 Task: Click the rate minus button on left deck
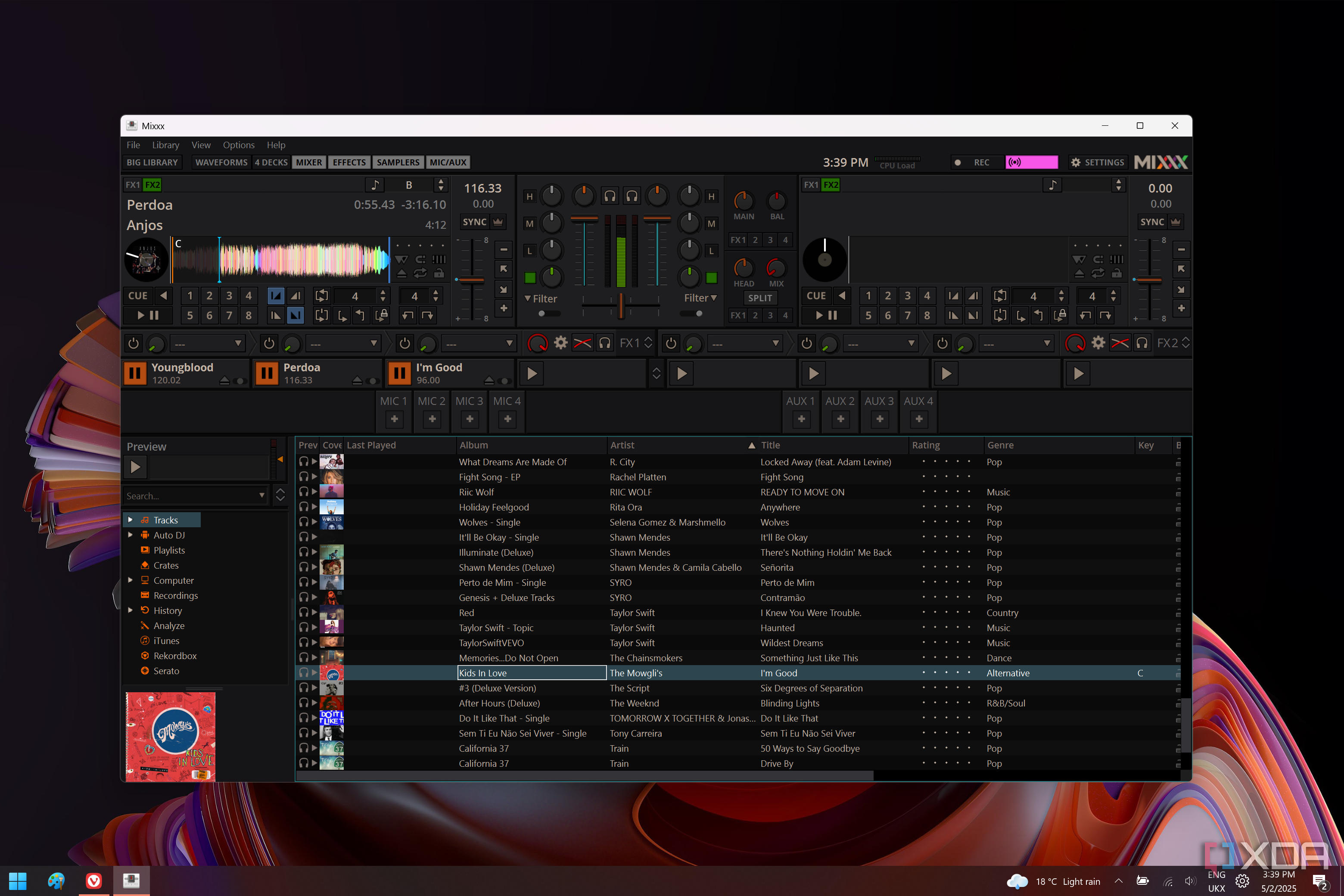(504, 249)
